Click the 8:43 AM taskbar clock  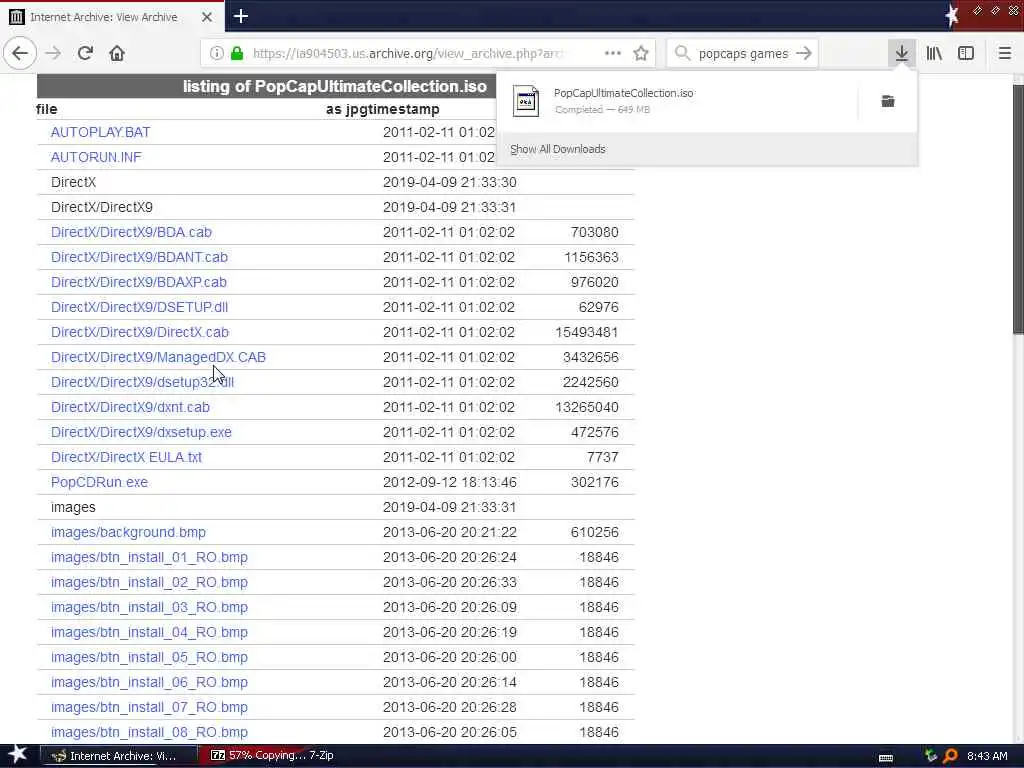(x=987, y=756)
